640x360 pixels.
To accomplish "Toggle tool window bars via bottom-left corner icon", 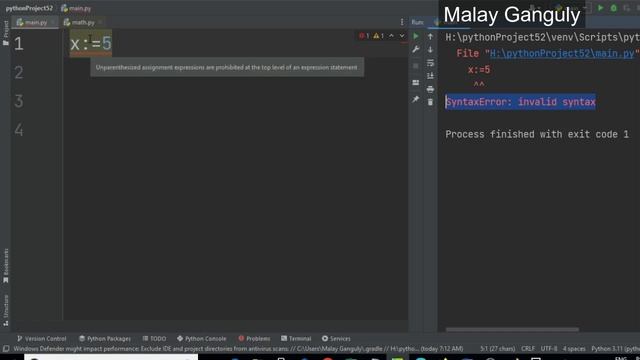I will pos(6,349).
